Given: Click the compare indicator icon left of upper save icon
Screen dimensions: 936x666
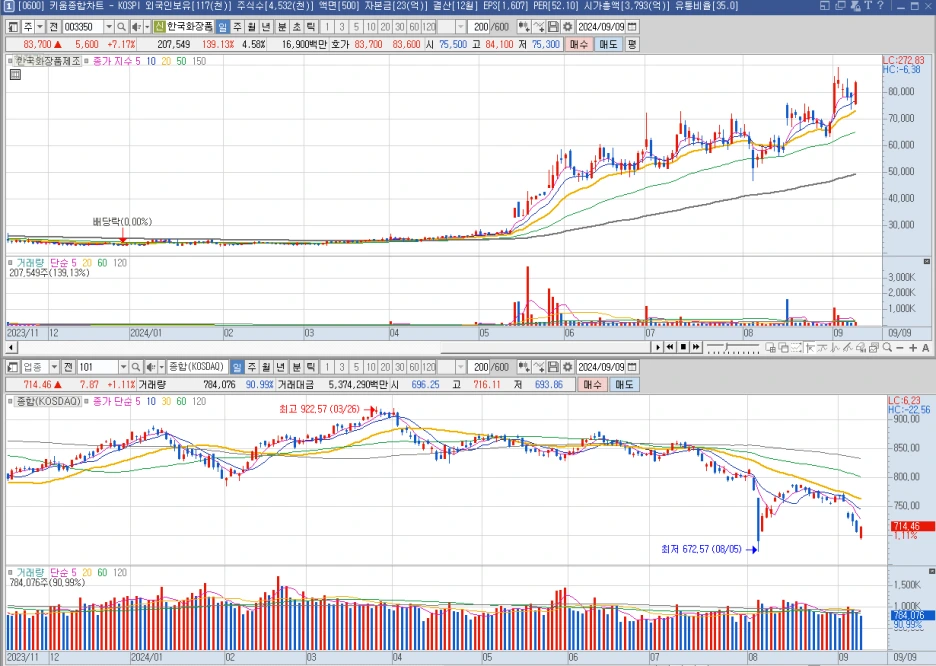Looking at the screenshot, I should point(523,27).
